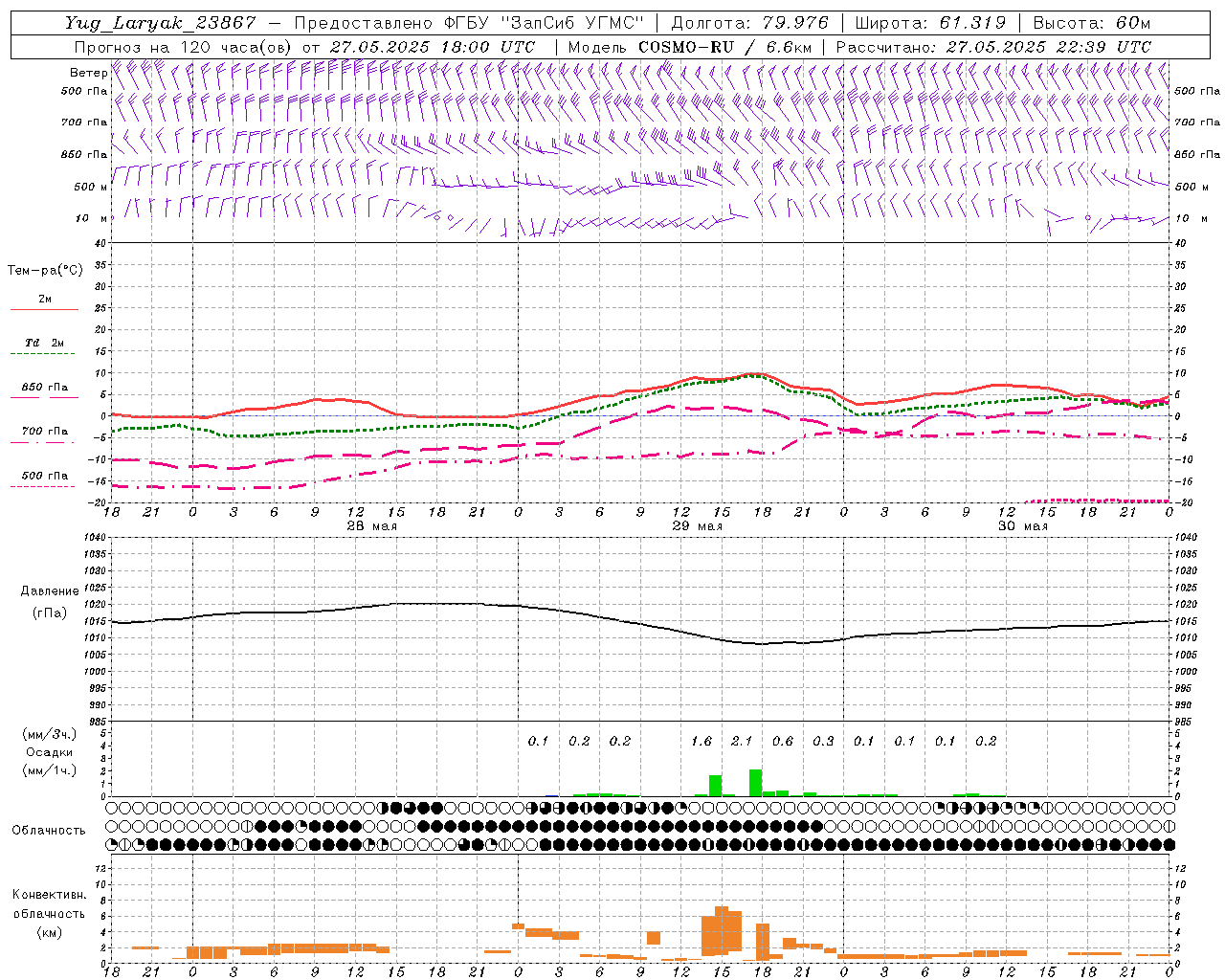The image size is (1225, 980).
Task: Click the dashed swatch under 'Td 2м' legend
Action: (42, 354)
